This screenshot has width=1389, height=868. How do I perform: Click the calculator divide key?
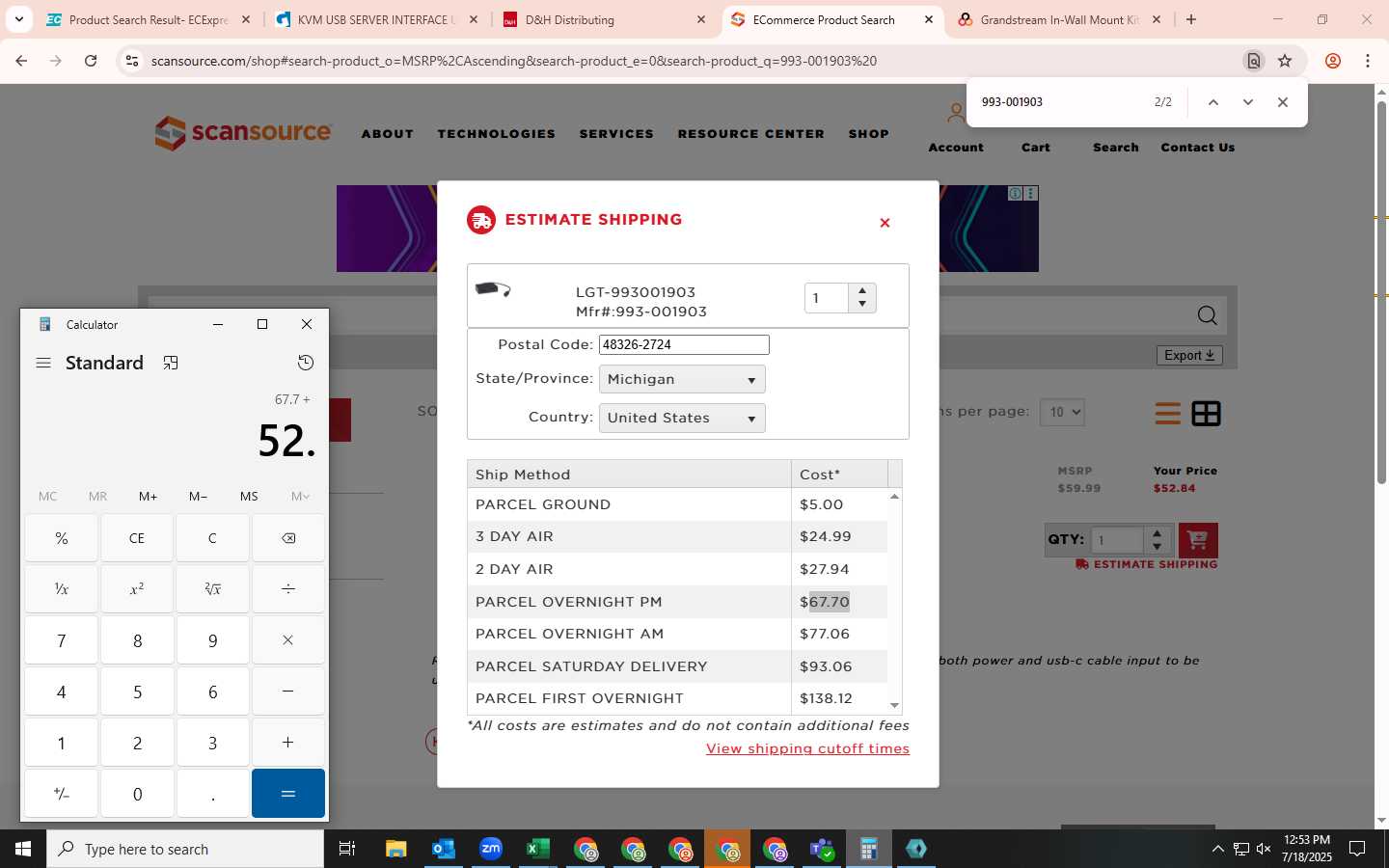pyautogui.click(x=288, y=588)
